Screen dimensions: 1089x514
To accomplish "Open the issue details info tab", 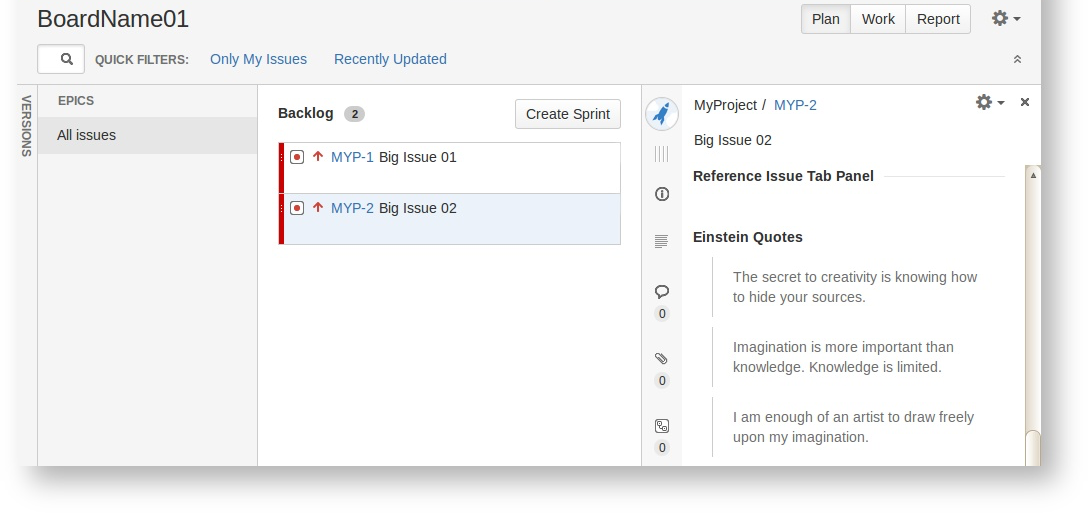I will [661, 194].
